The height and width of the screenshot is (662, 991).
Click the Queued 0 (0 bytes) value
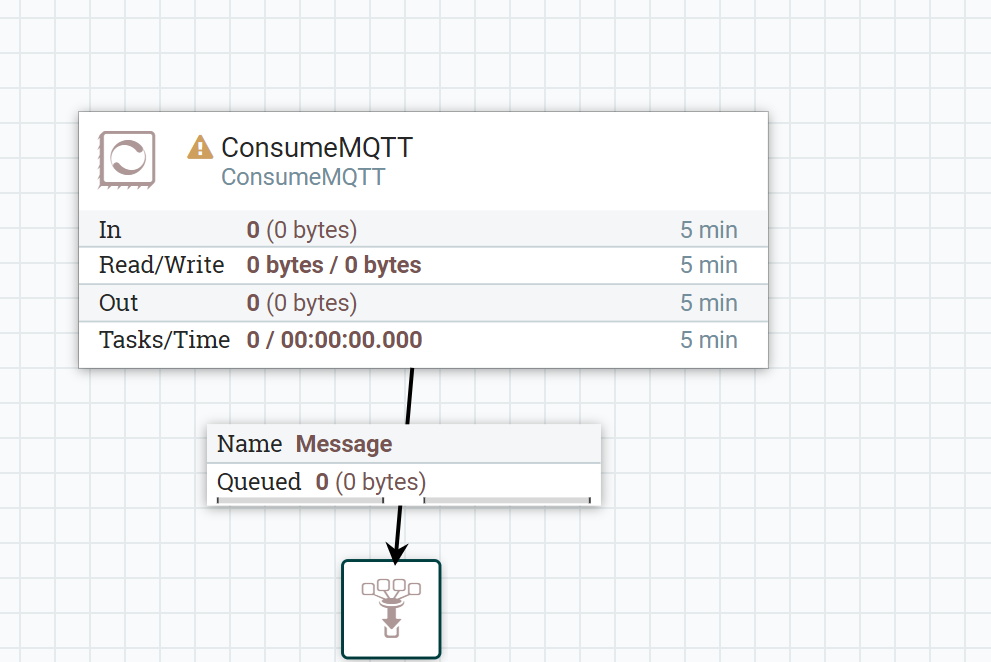[371, 482]
